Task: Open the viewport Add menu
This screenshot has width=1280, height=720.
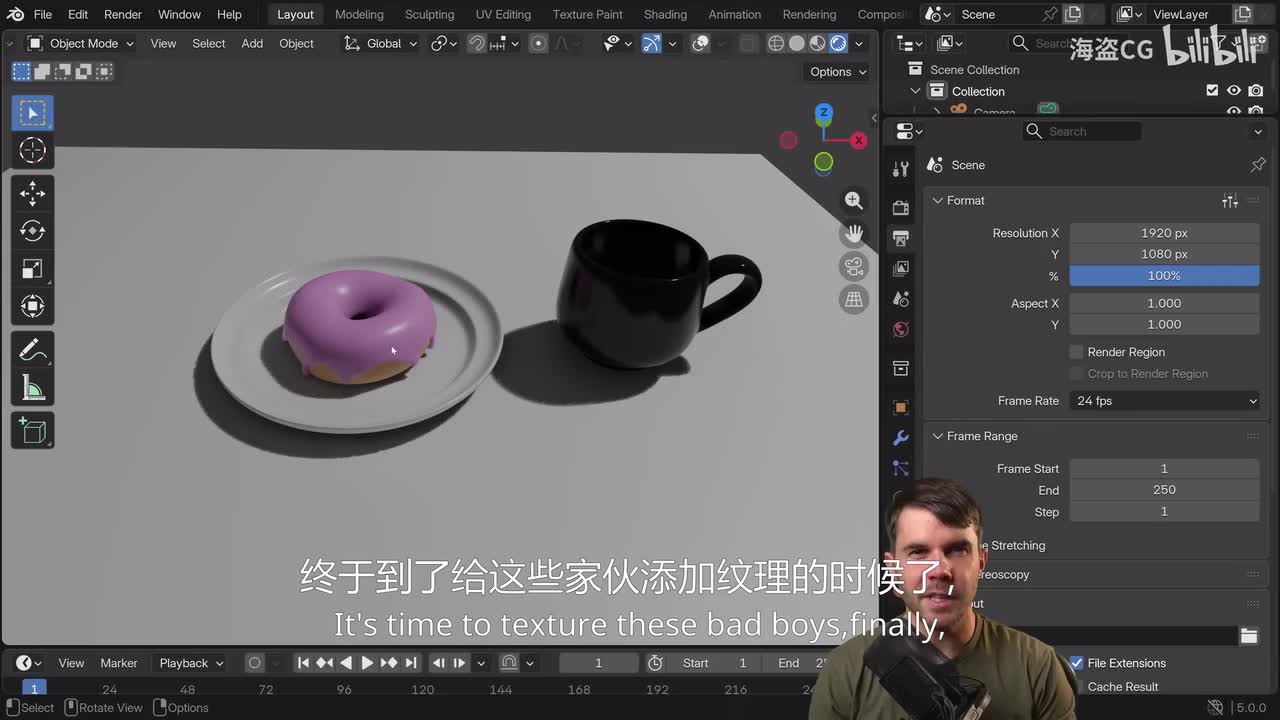Action: click(x=252, y=43)
